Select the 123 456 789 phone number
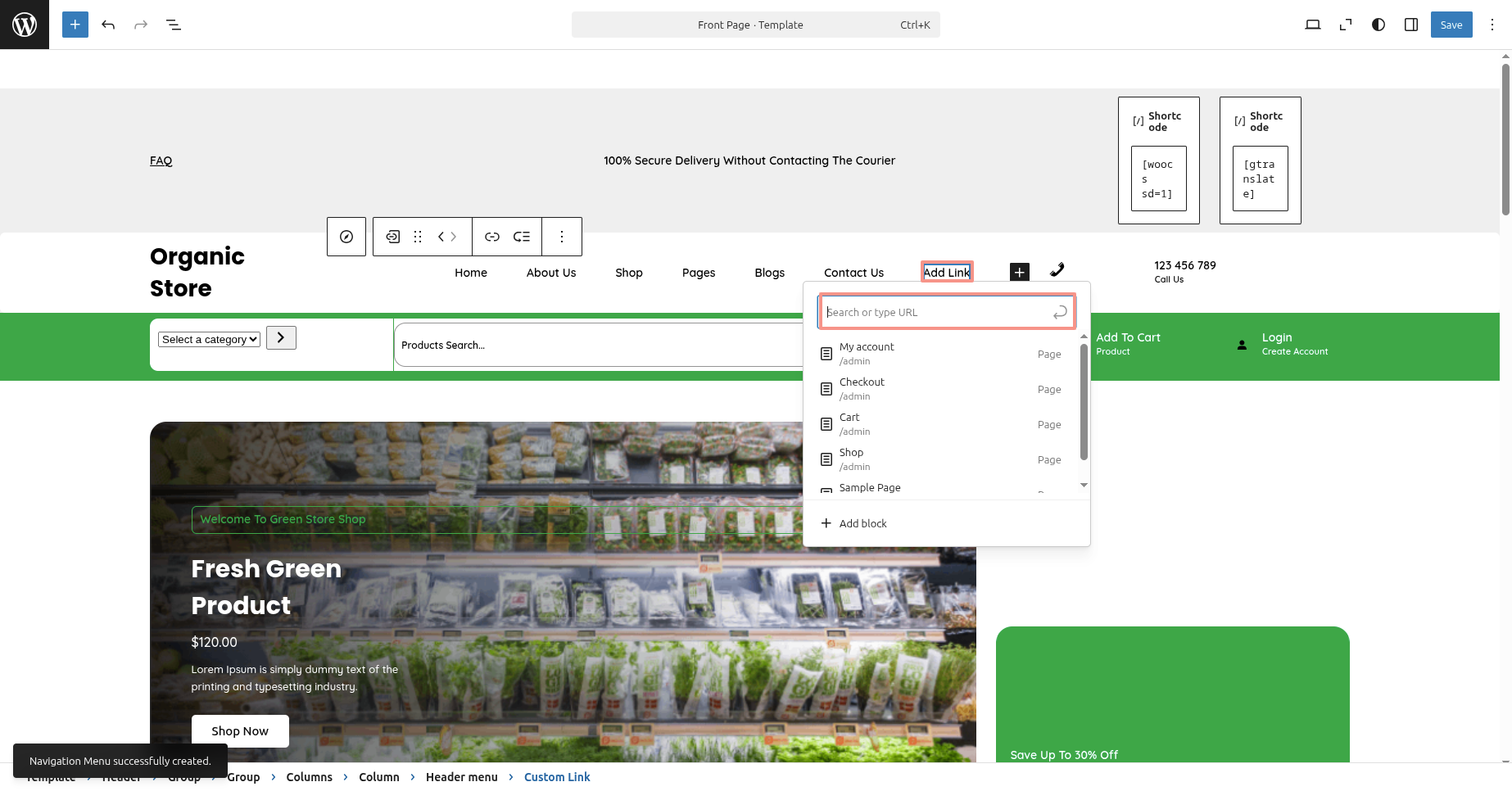This screenshot has width=1512, height=791. coord(1184,265)
